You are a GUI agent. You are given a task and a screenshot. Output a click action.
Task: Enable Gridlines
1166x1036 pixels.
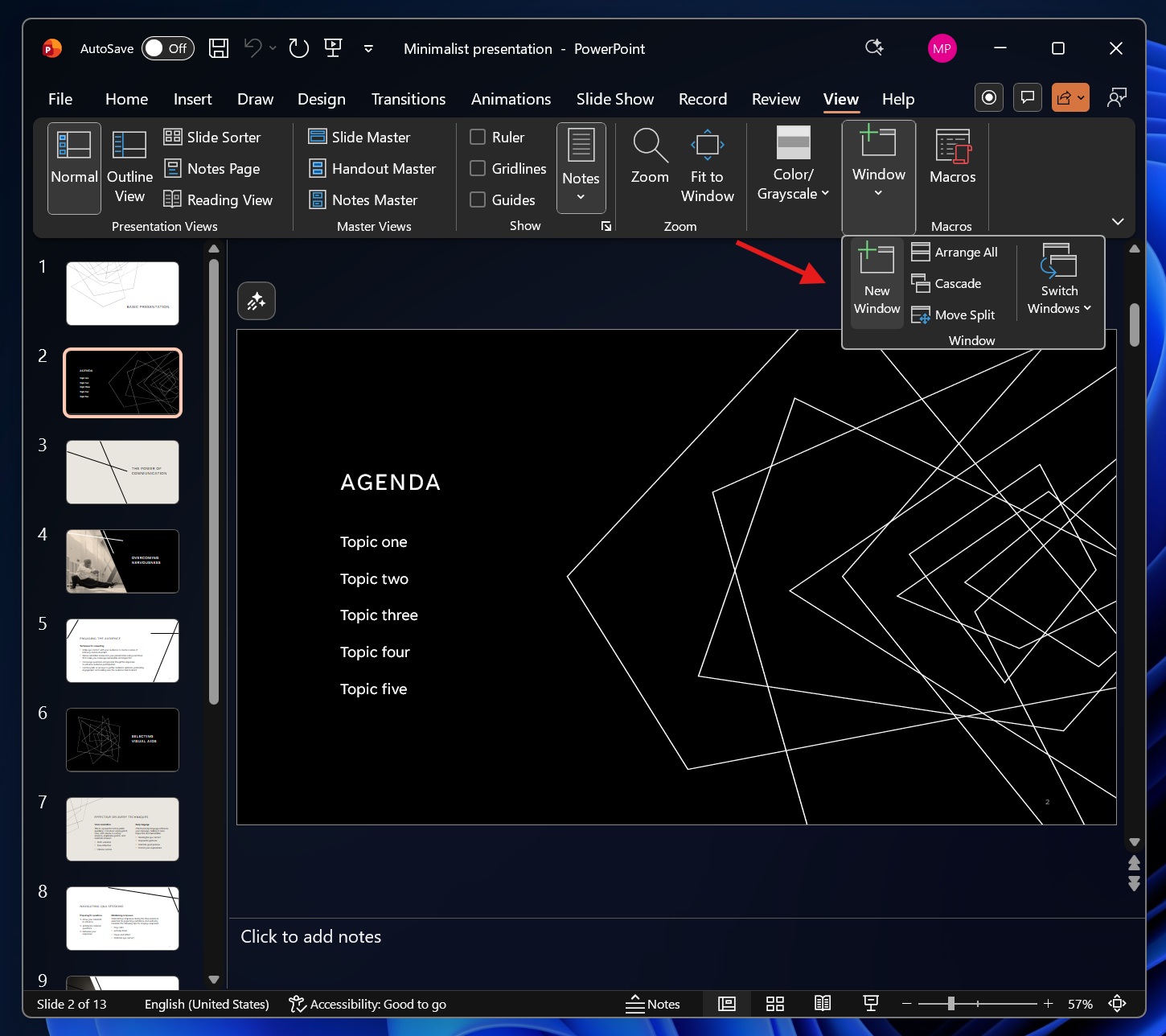pyautogui.click(x=477, y=168)
